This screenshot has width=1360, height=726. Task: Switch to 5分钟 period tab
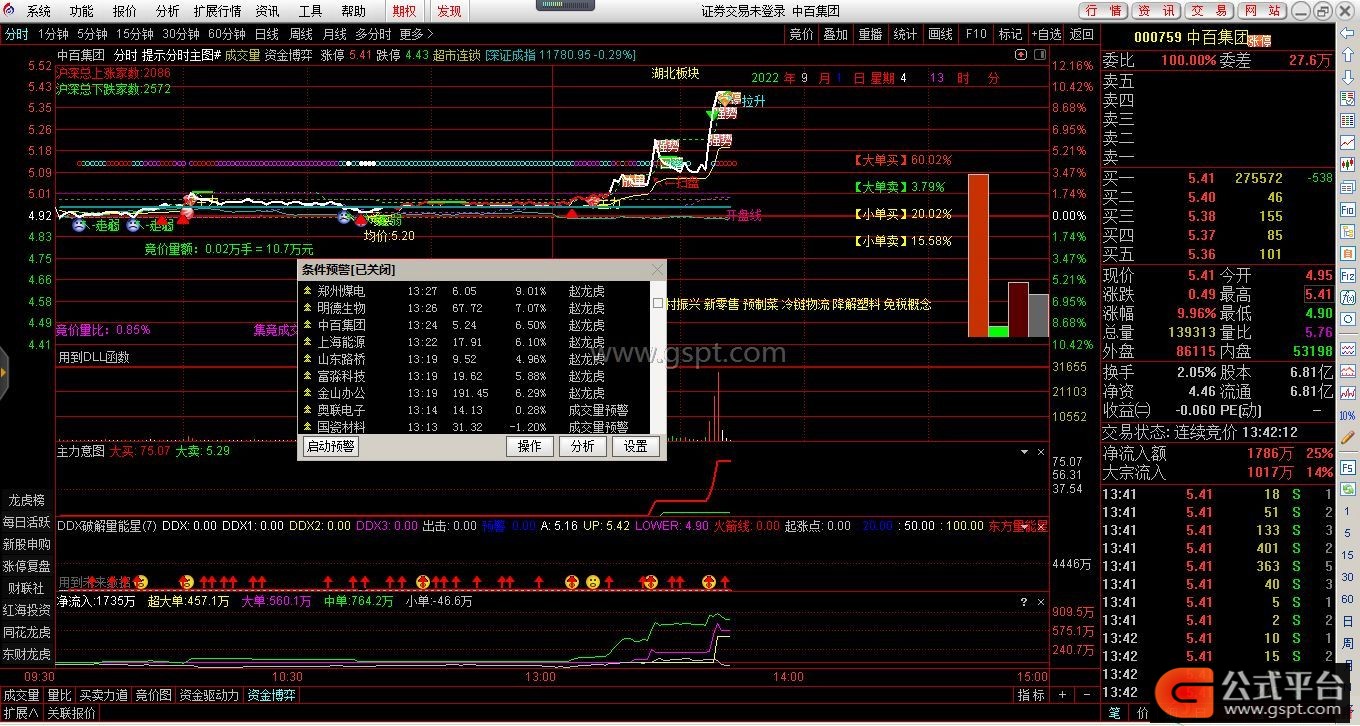click(x=92, y=34)
